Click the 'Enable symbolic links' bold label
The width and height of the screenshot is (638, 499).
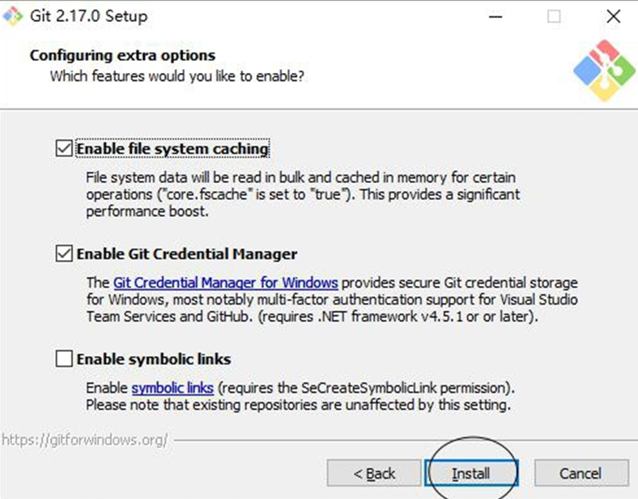(x=154, y=359)
